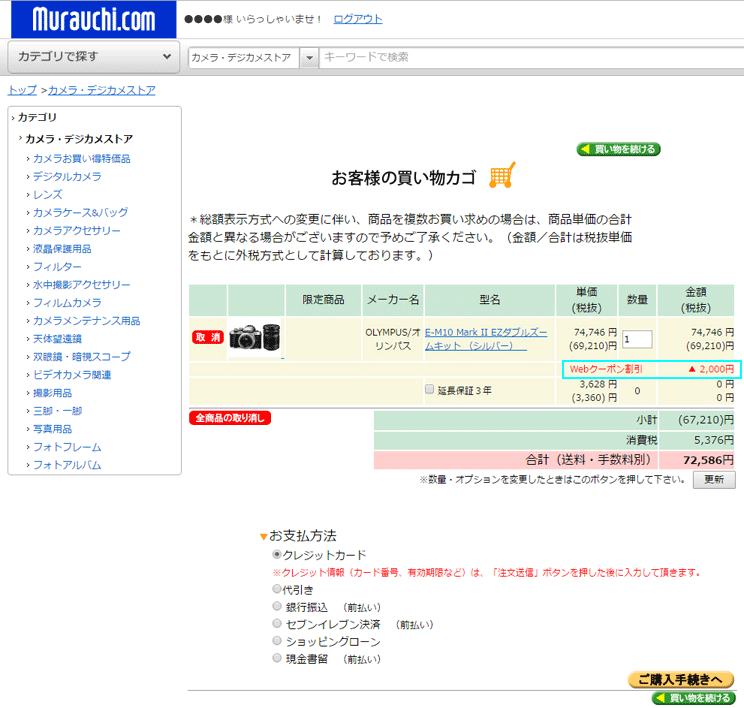Viewport: 744px width, 708px height.
Task: Click カメラ・デジカメストア breadcrumb link
Action: pos(102,90)
